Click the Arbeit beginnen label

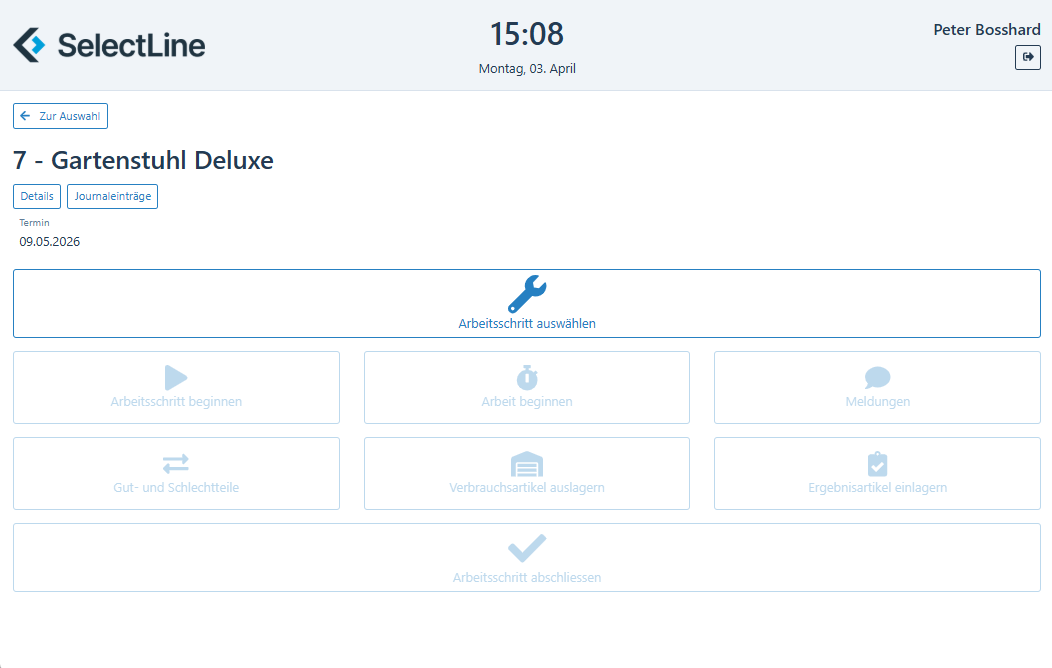526,402
